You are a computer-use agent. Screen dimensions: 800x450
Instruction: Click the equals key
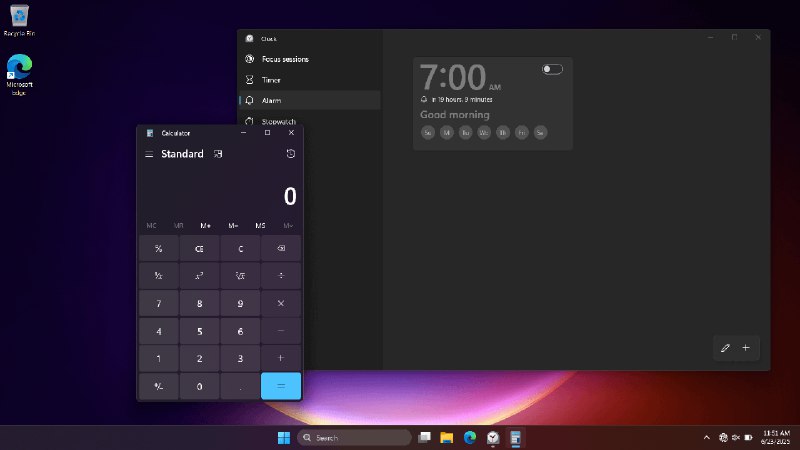click(x=281, y=386)
